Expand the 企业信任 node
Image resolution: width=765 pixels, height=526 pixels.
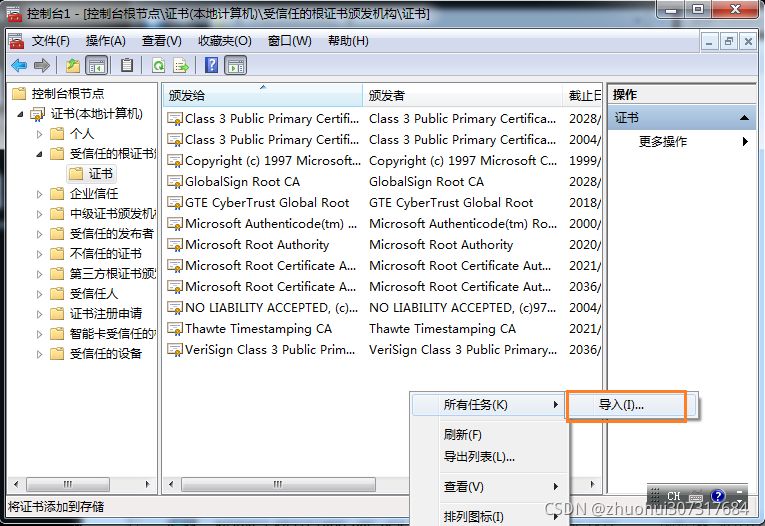40,194
